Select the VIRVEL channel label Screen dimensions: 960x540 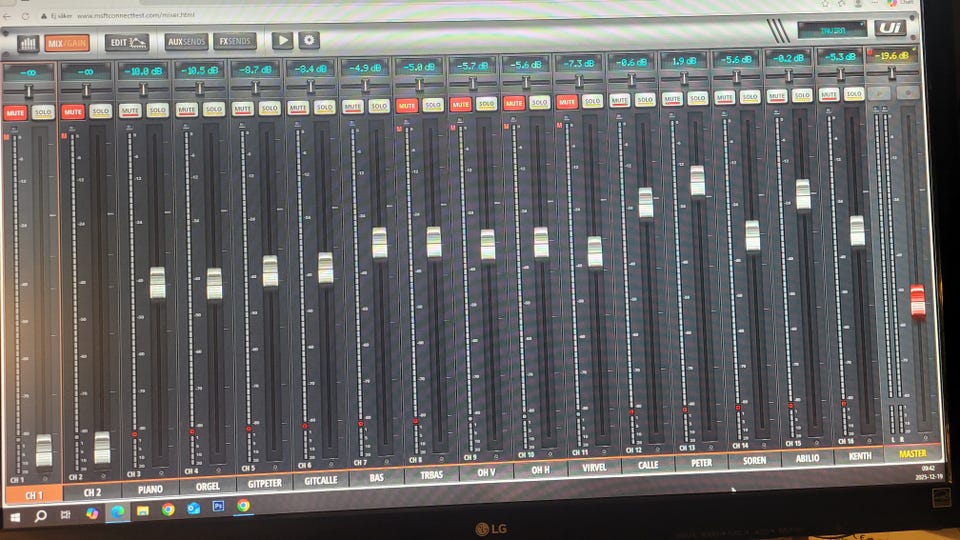[594, 467]
